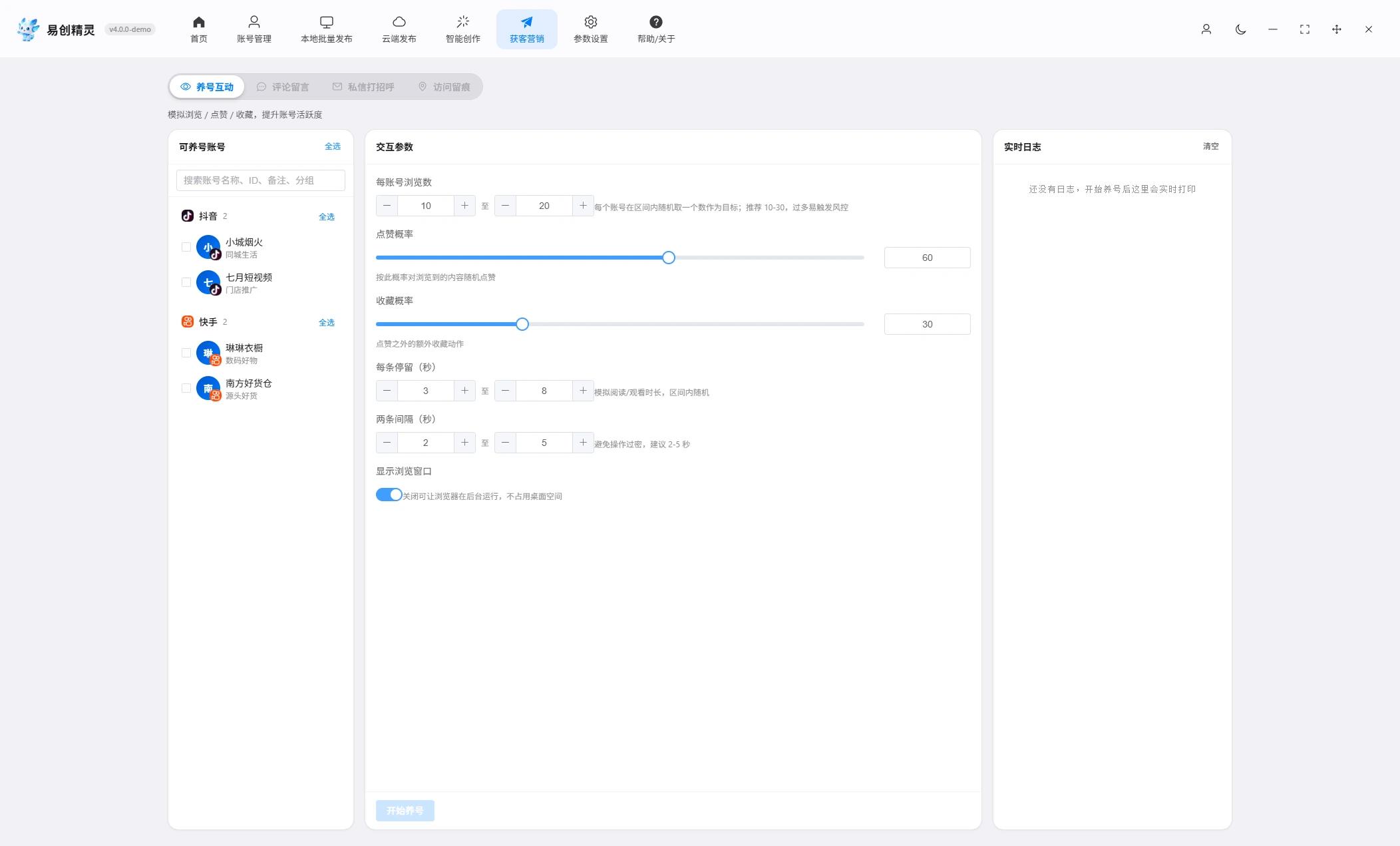This screenshot has width=1400, height=846.
Task: Decrease maximum 每条停留 with minus
Action: [505, 391]
